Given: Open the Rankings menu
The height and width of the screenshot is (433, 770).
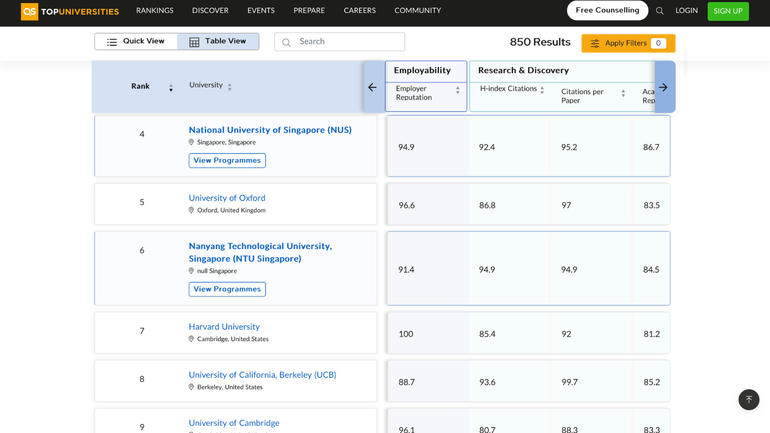Looking at the screenshot, I should (x=155, y=11).
